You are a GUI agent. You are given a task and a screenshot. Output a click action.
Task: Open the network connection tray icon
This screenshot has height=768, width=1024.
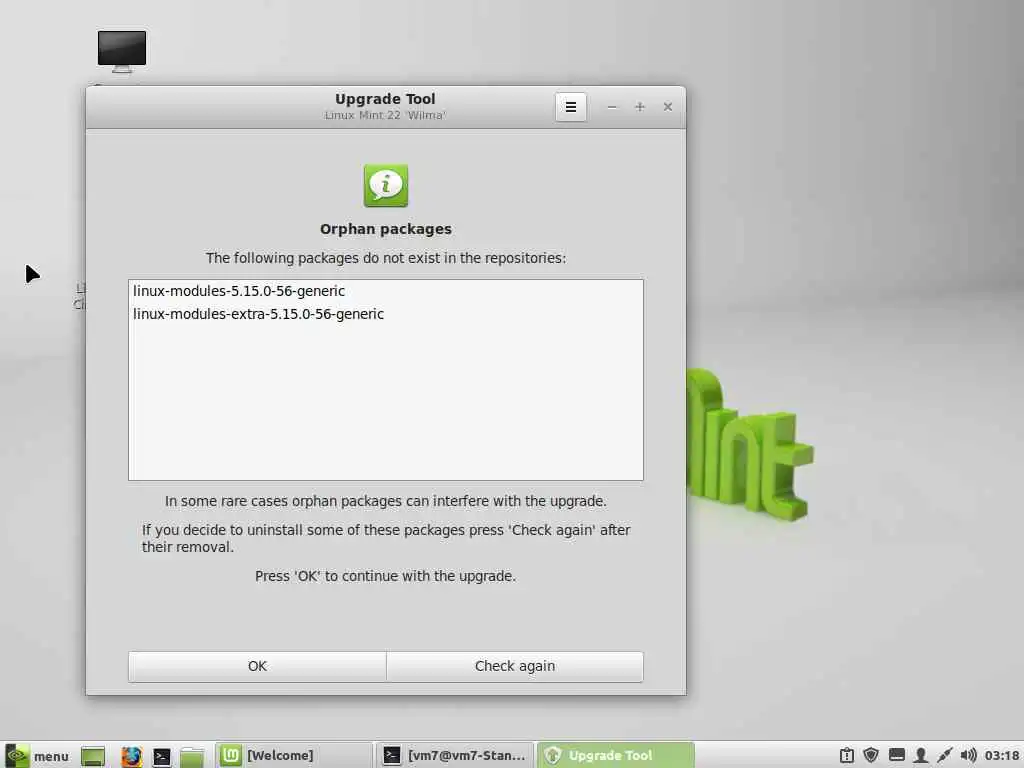(944, 756)
